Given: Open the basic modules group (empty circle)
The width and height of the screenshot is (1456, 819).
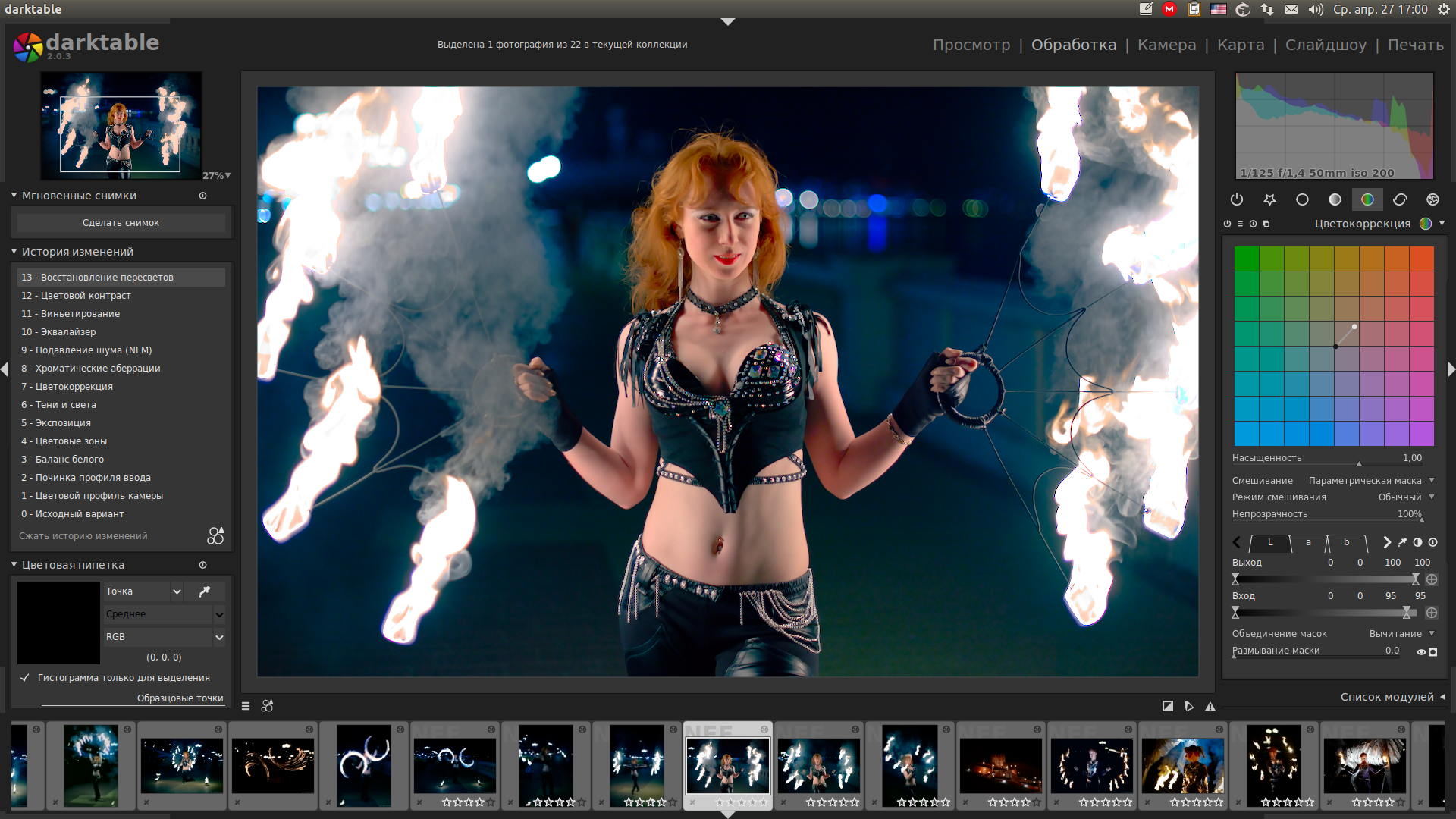Looking at the screenshot, I should tap(1302, 199).
